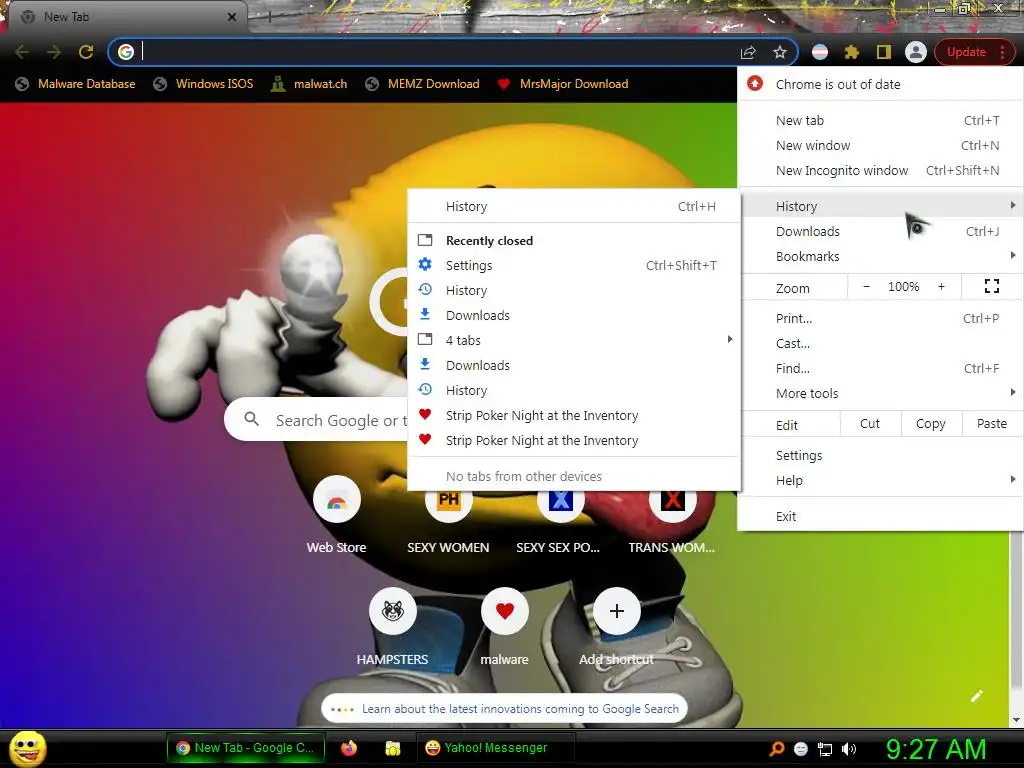Reopen first Strip Poker Night tab entry
The image size is (1024, 768).
click(574, 415)
